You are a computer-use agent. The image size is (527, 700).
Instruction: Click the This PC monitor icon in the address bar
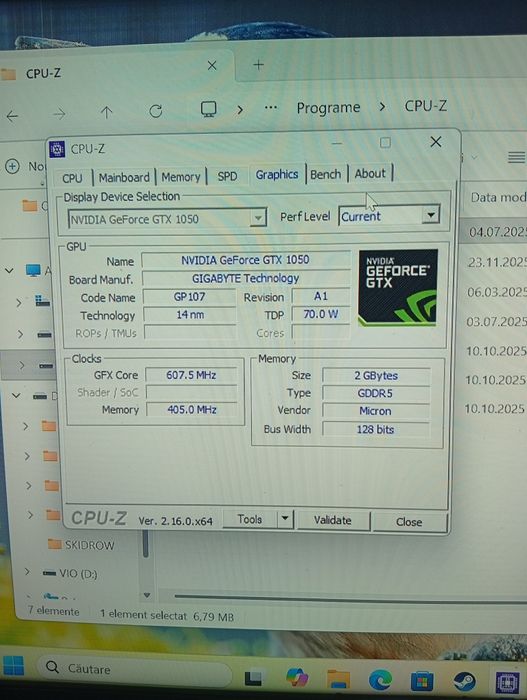(209, 109)
